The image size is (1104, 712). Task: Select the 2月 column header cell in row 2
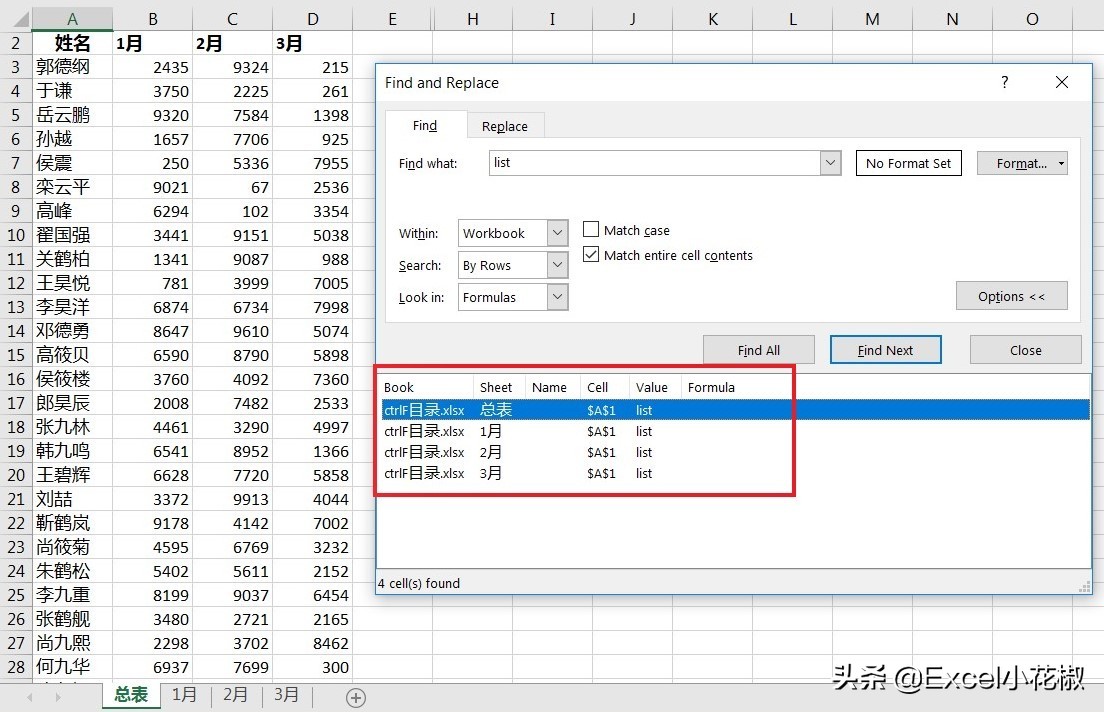pyautogui.click(x=232, y=43)
